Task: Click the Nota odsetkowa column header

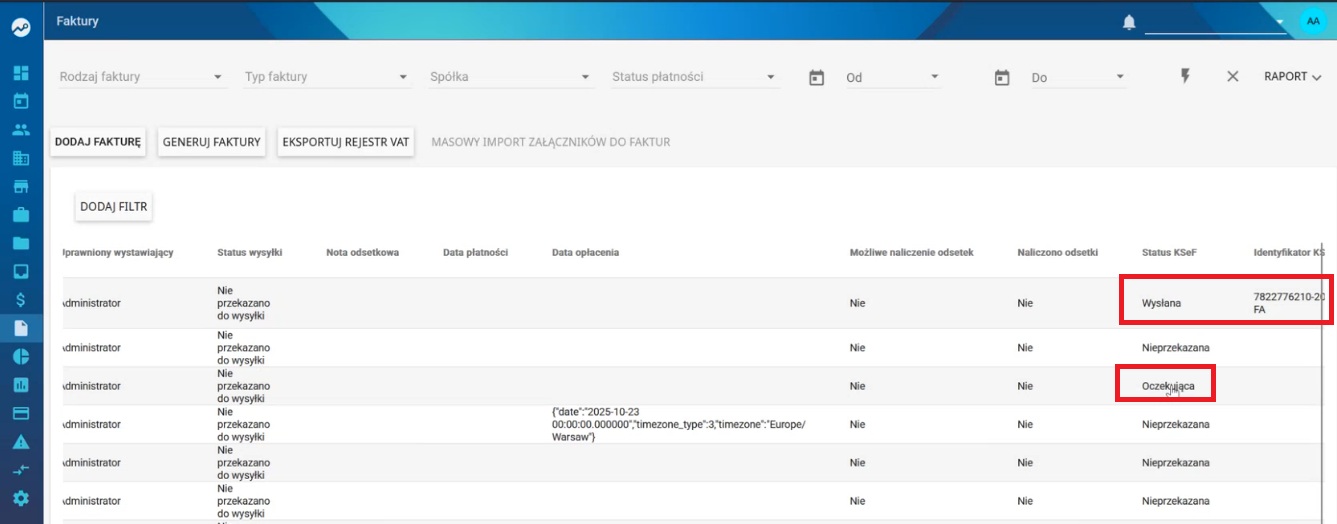Action: tap(363, 252)
